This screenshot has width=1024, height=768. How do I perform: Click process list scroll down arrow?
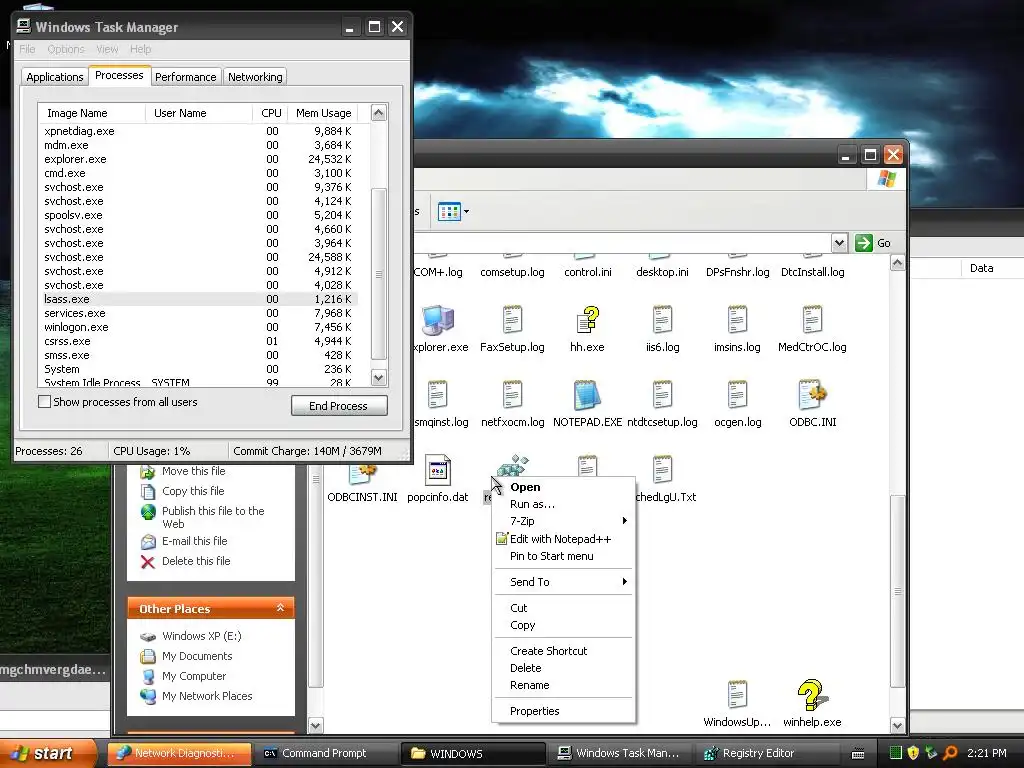coord(379,377)
